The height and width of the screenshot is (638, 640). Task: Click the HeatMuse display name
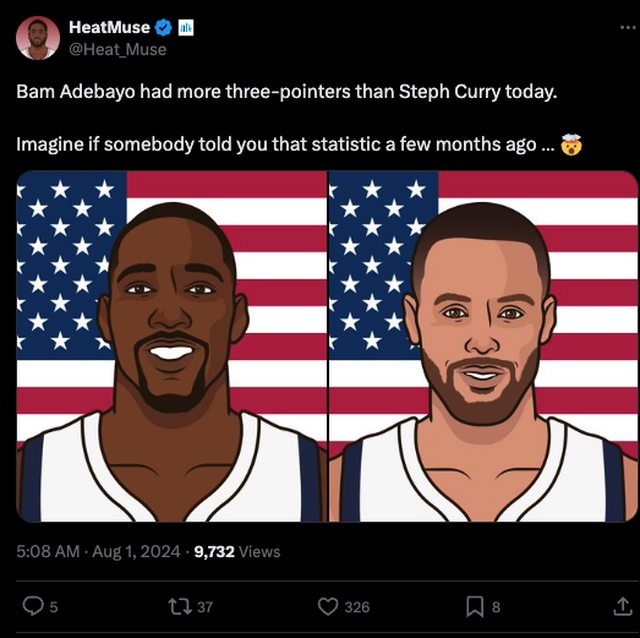(x=109, y=27)
